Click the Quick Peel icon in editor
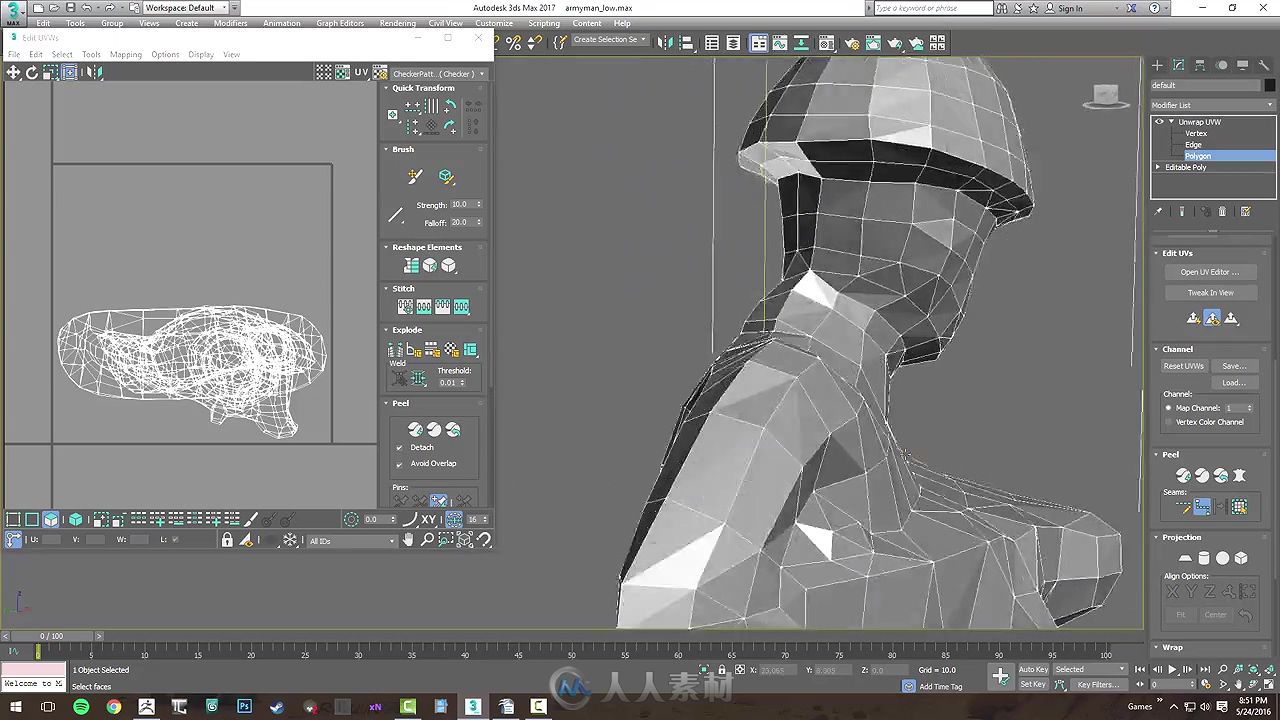Screen dimensions: 1280x720 point(415,429)
